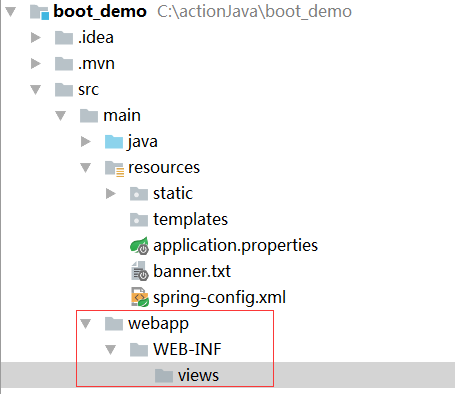
Task: Click the boot_demo project module icon
Action: tap(39, 12)
